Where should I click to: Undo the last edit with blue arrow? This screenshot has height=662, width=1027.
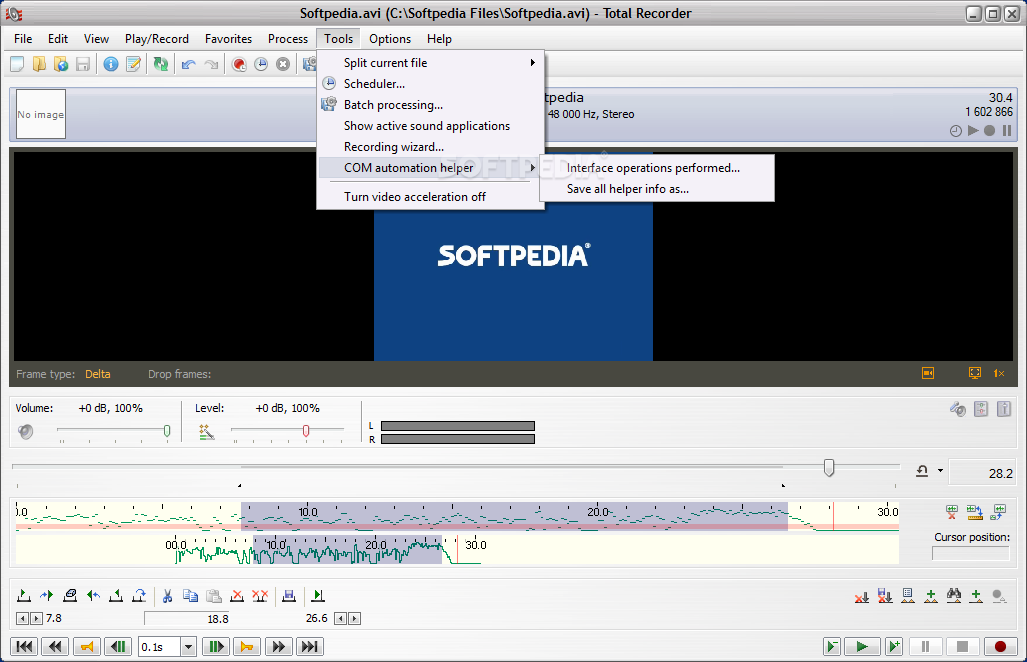pyautogui.click(x=189, y=64)
